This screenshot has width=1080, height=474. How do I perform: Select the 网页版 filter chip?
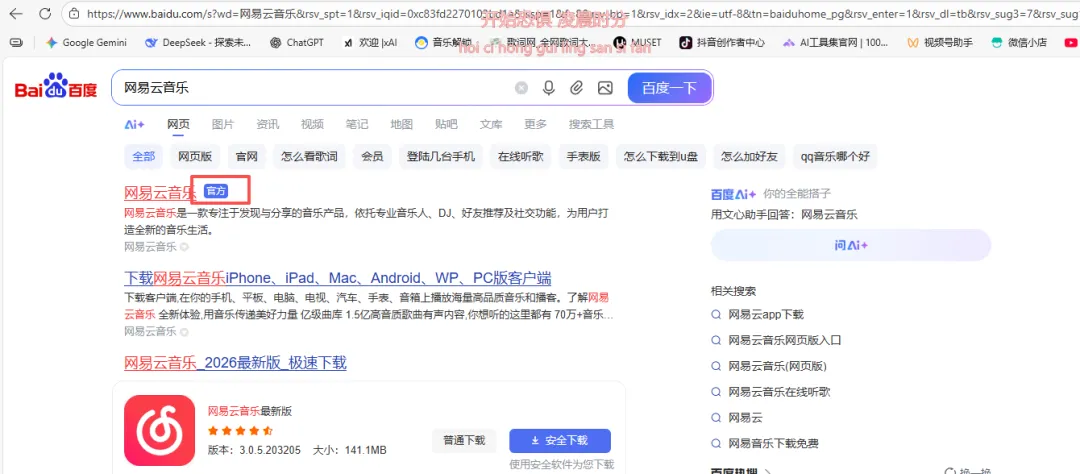195,156
